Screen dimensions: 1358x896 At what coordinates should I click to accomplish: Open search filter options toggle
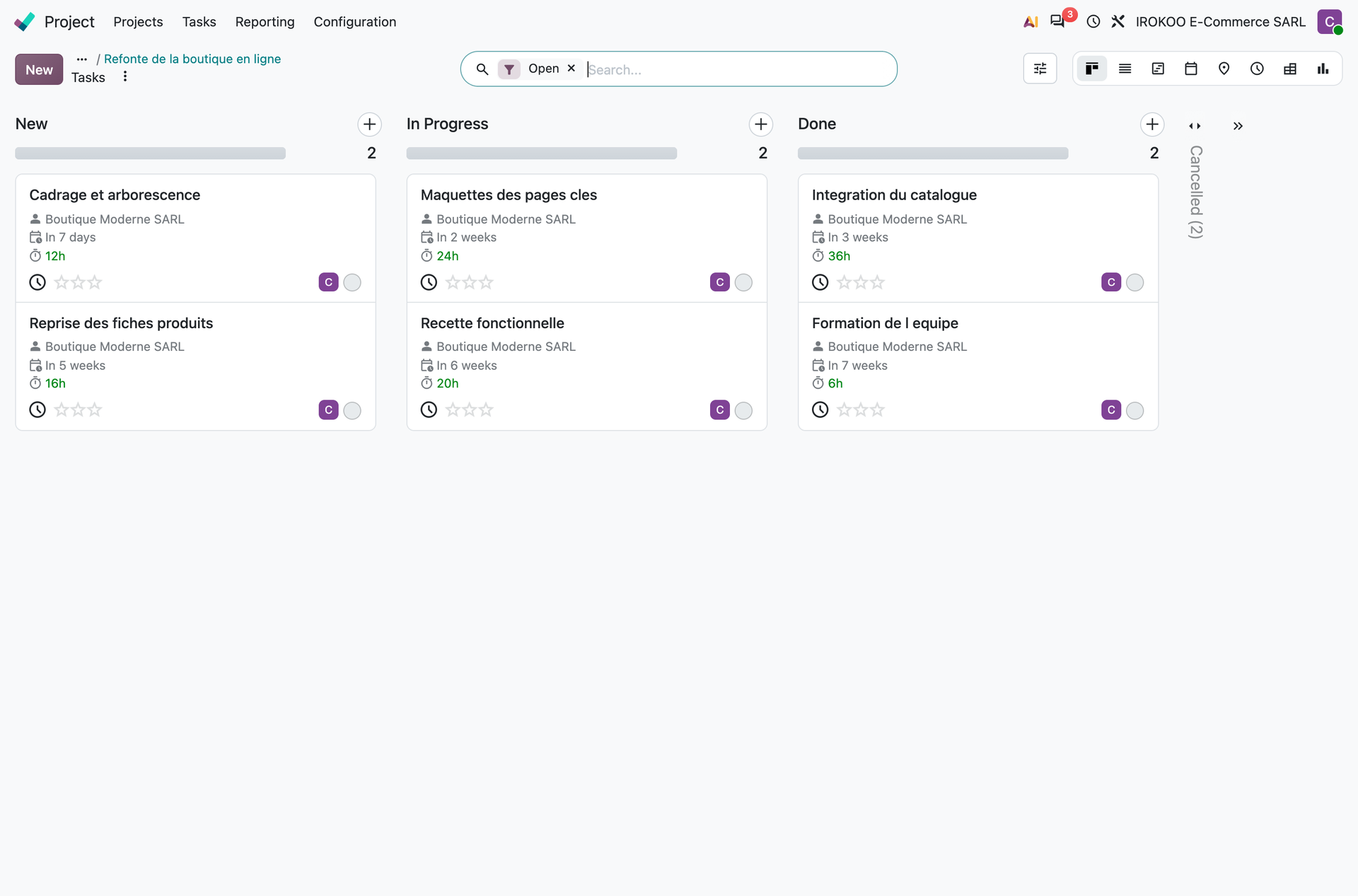(1040, 69)
